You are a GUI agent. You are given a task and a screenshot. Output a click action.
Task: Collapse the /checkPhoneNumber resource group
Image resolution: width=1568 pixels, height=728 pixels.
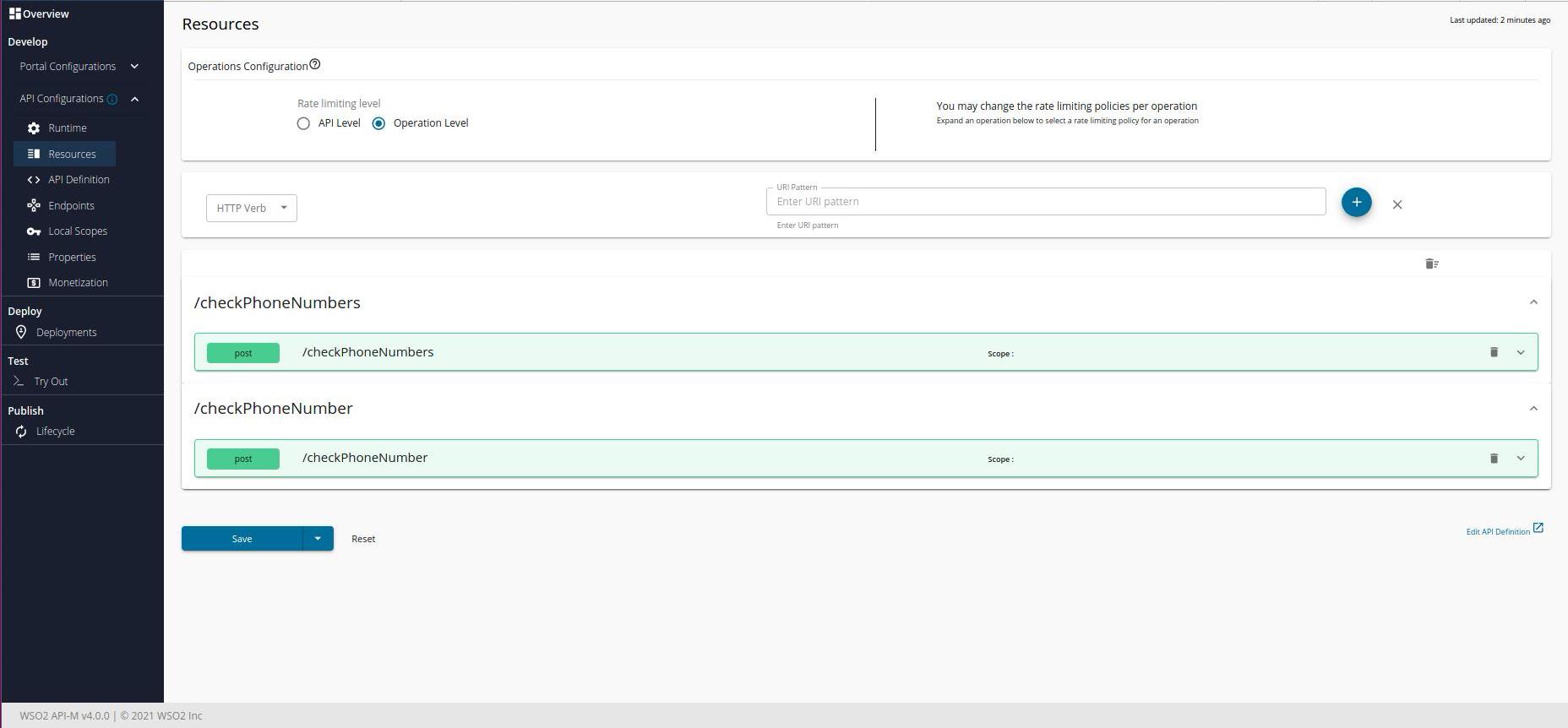pyautogui.click(x=1533, y=409)
